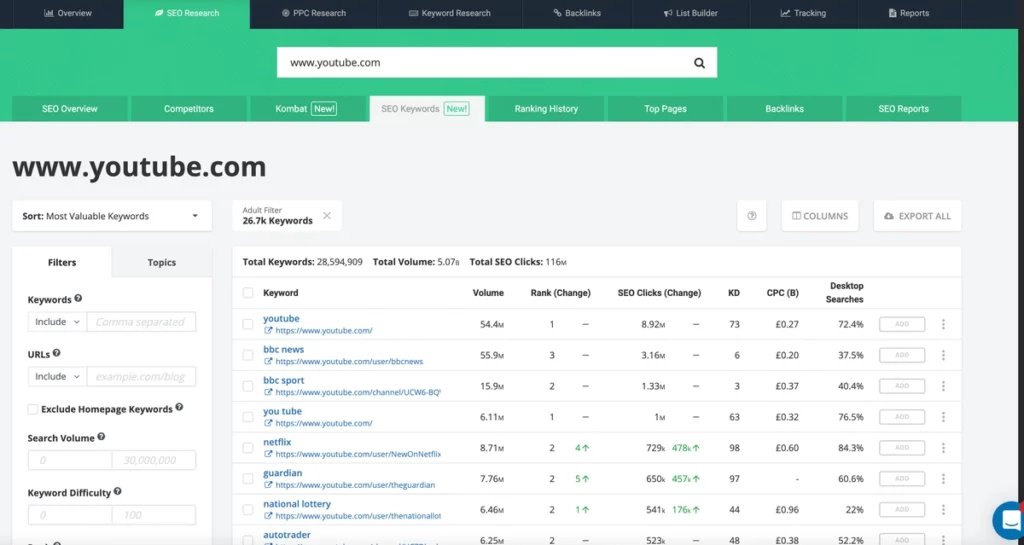
Task: Open more options menu for bbc sport row
Action: (x=943, y=386)
